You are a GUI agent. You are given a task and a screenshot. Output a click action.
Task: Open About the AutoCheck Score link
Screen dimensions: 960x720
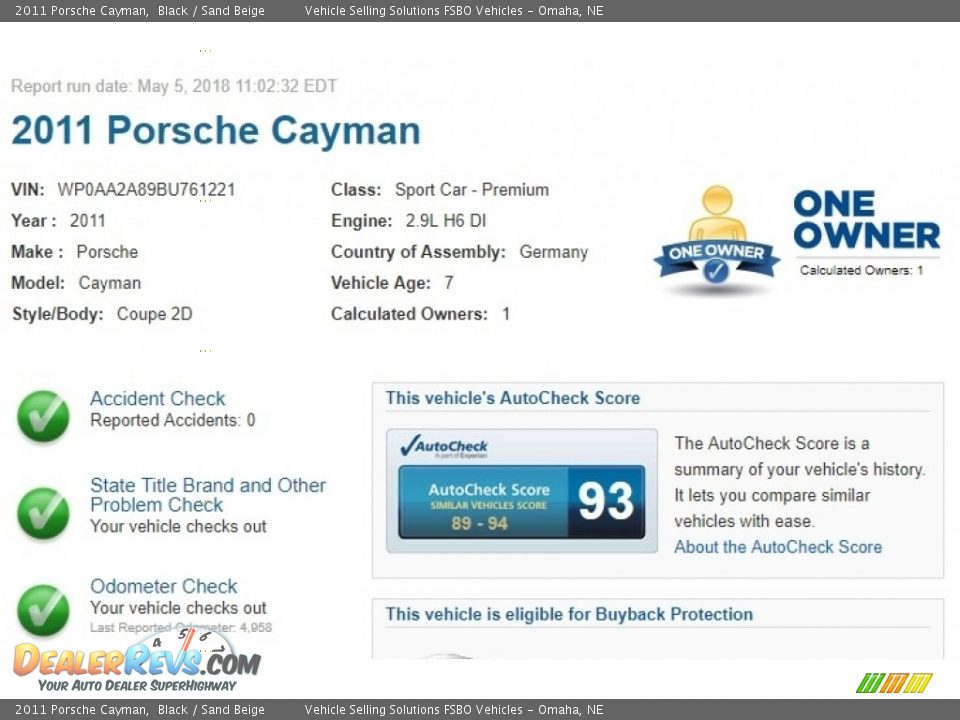pyautogui.click(x=778, y=547)
